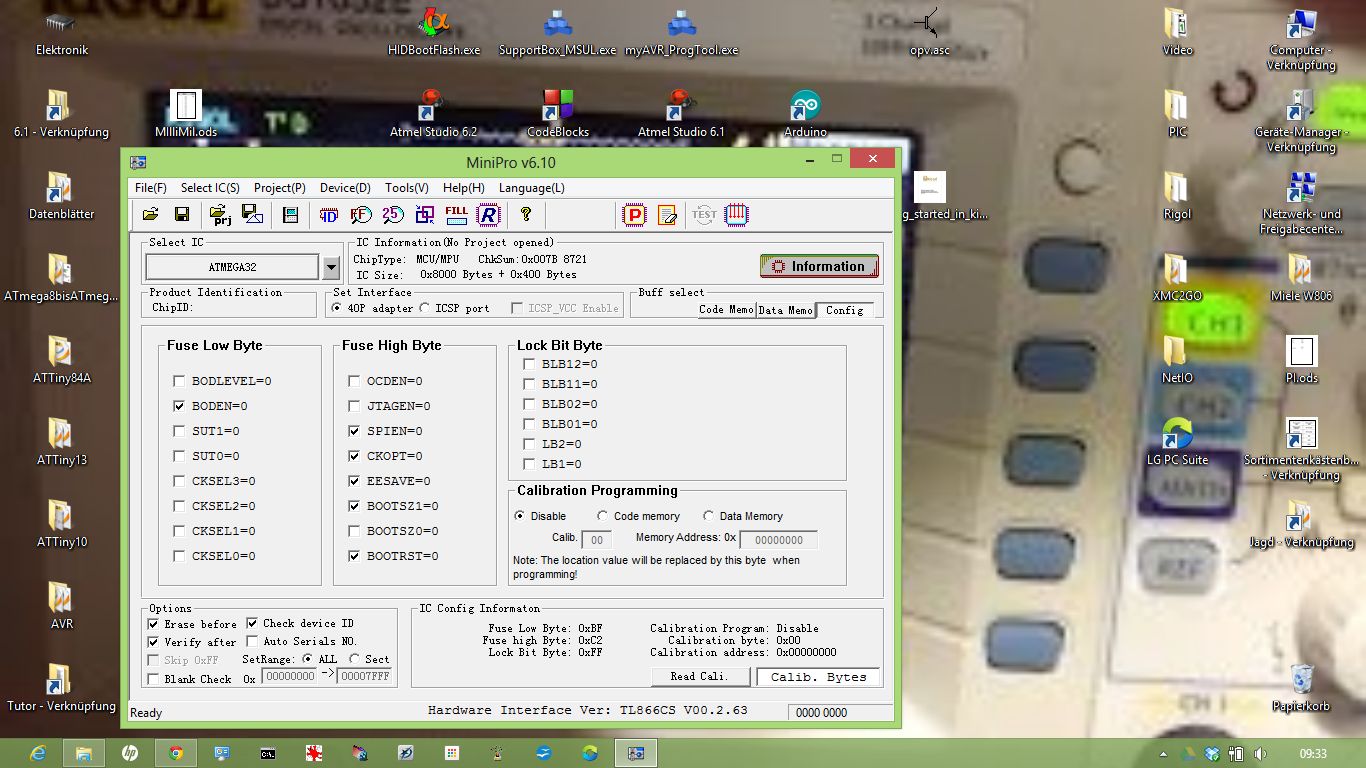Open project via the prj toolbar icon

220,214
